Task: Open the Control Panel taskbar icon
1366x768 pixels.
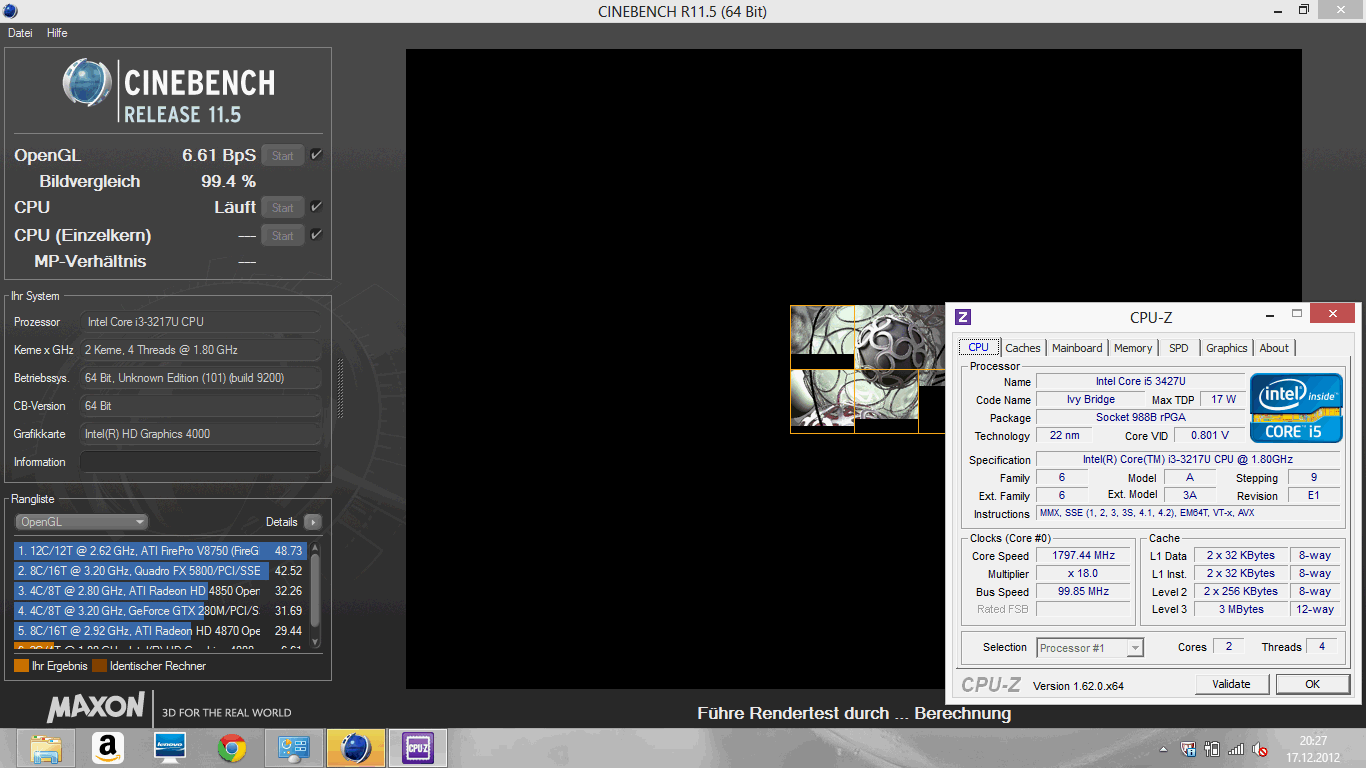Action: pos(294,748)
